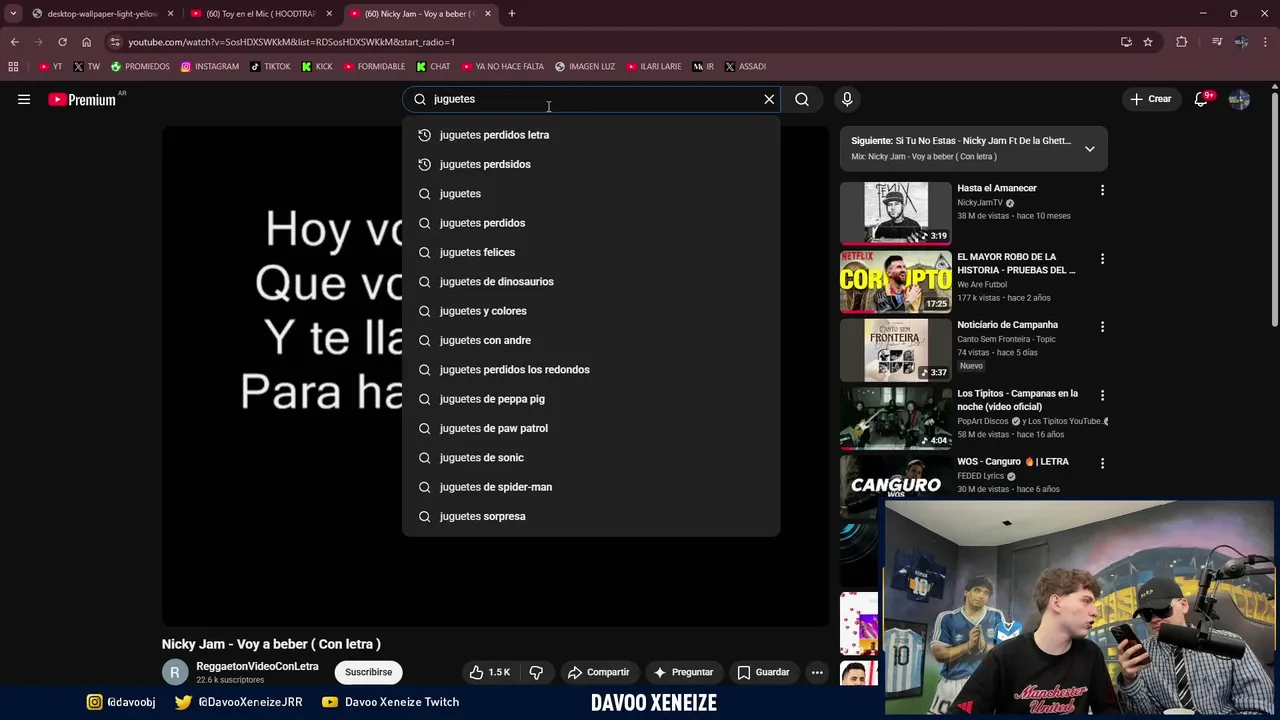1280x720 pixels.
Task: Select history suggestion 'juguetes perdsidos'
Action: 591,164
